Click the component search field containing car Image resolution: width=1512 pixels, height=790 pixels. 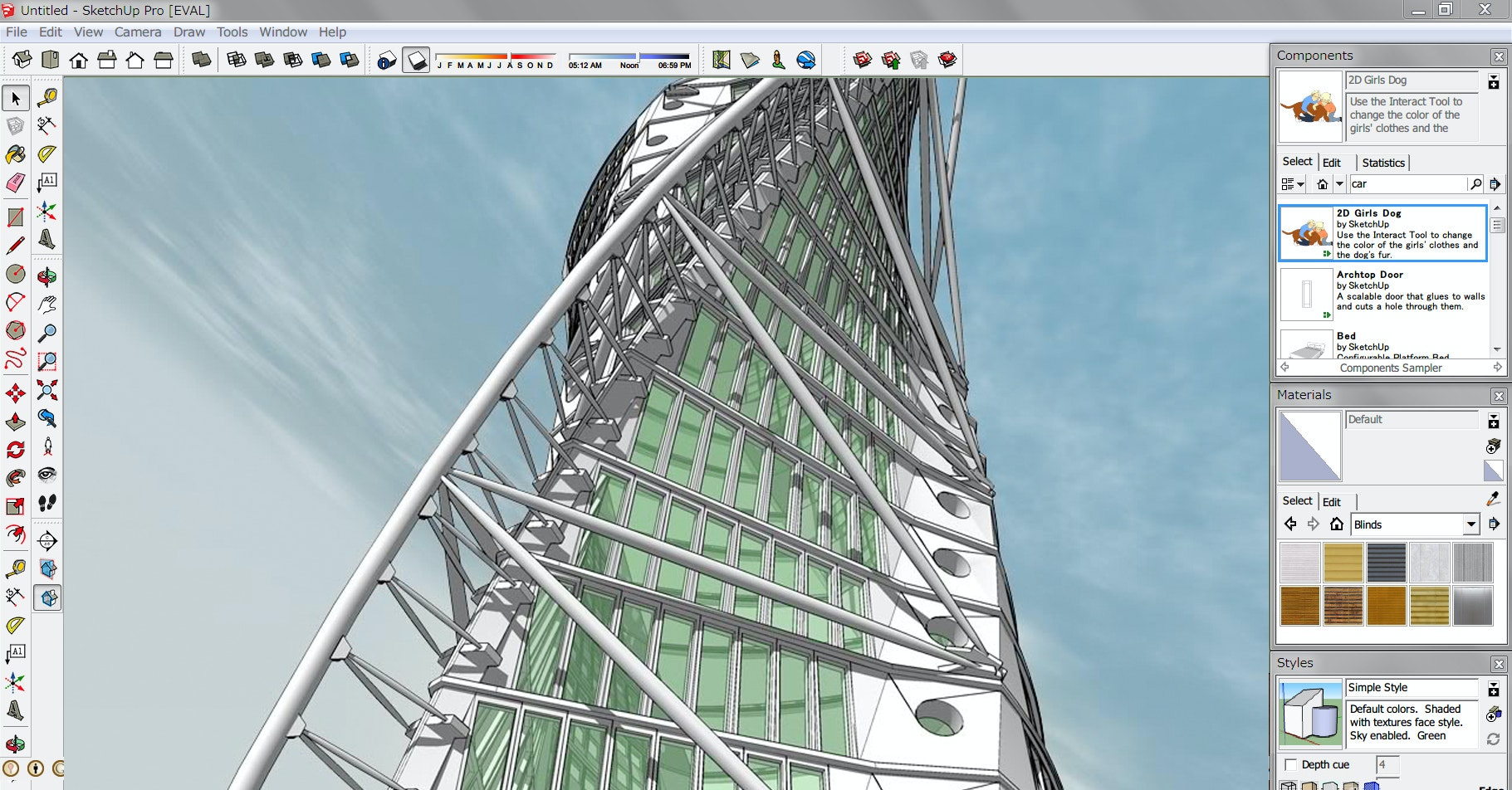tap(1407, 184)
